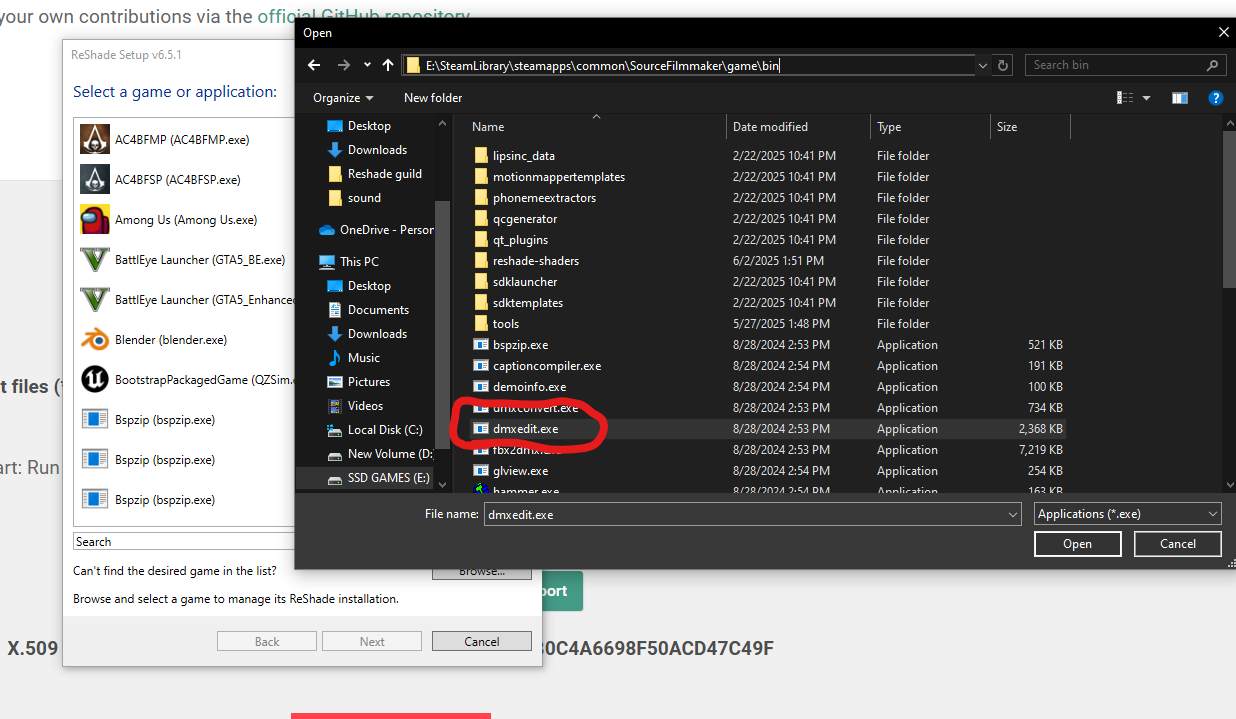1236x719 pixels.
Task: Open Organize dropdown menu
Action: tap(343, 98)
